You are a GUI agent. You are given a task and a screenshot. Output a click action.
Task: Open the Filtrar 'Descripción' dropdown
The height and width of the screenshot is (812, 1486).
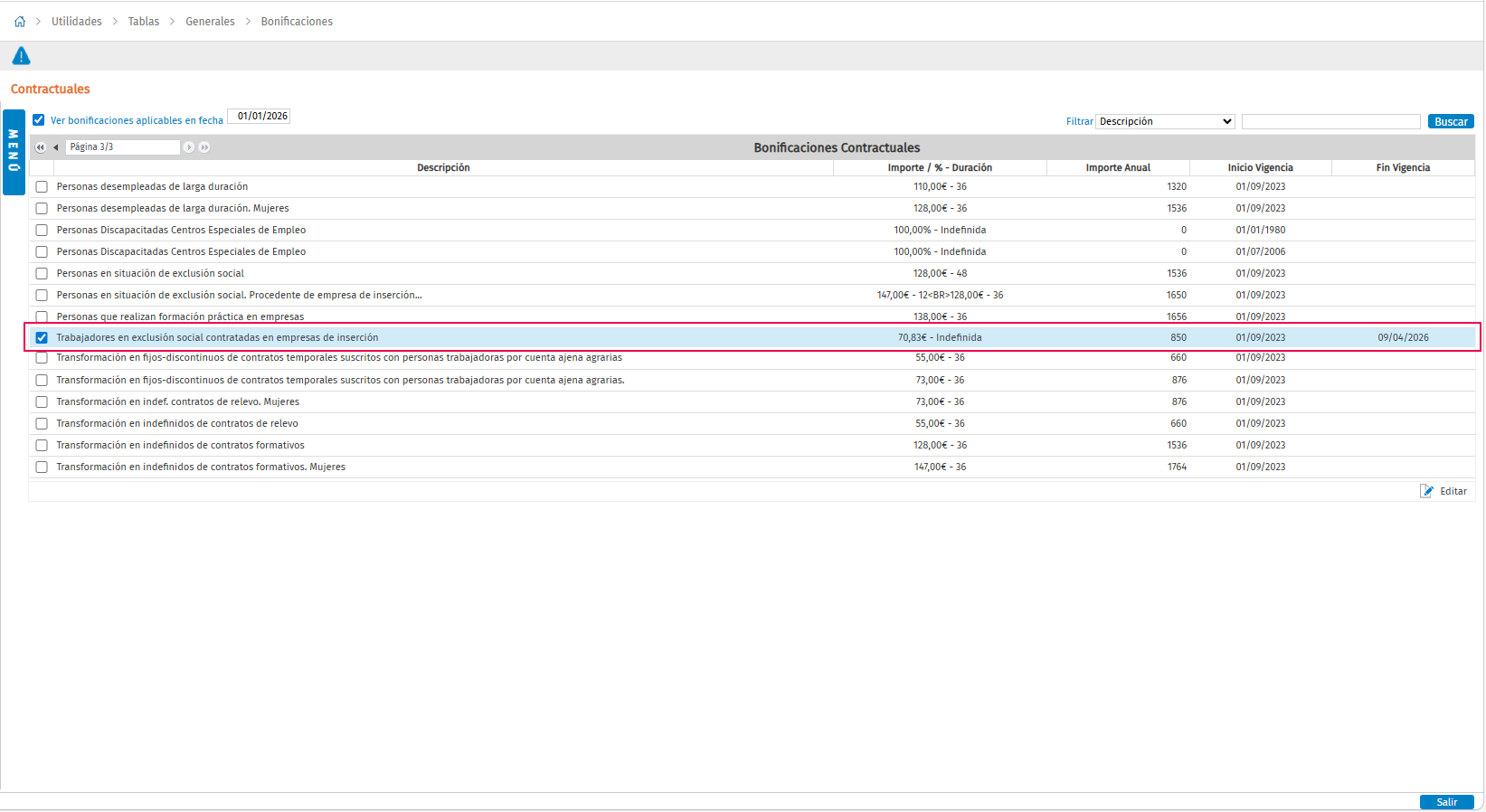coord(1166,121)
